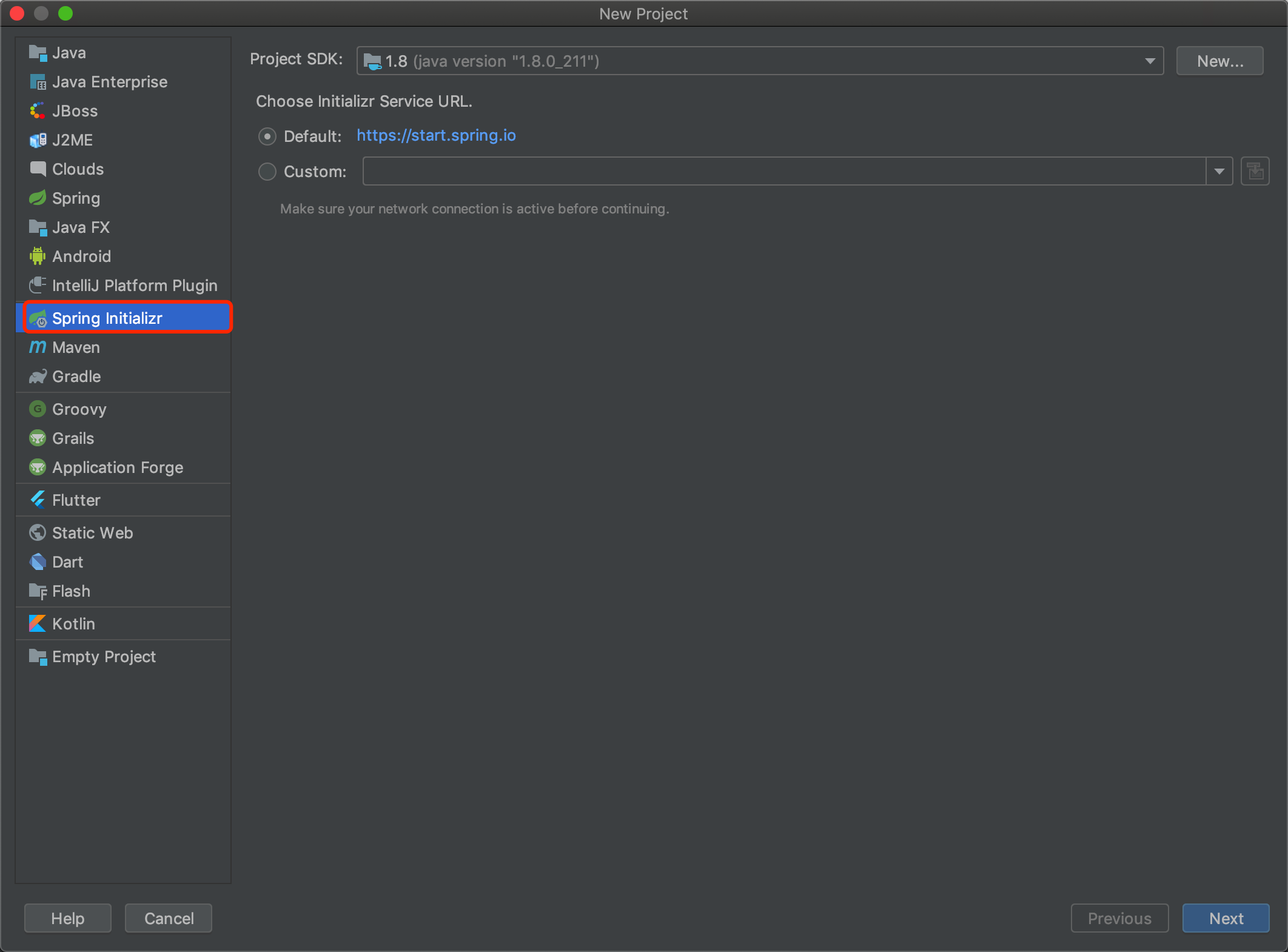
Task: Click the custom URL browse icon button
Action: [1255, 172]
